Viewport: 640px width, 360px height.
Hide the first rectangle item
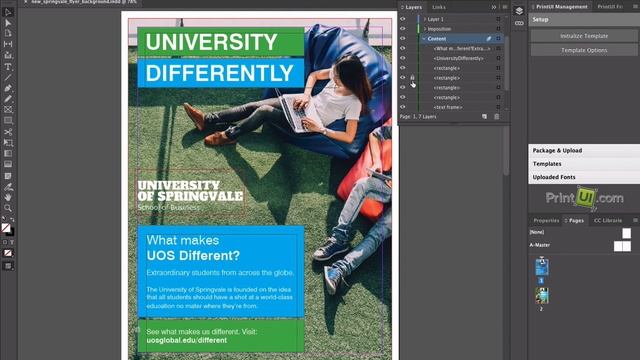(403, 68)
